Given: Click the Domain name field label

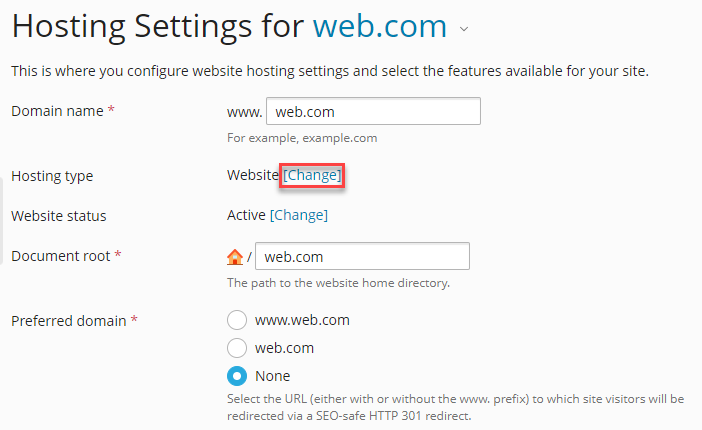Looking at the screenshot, I should 57,111.
